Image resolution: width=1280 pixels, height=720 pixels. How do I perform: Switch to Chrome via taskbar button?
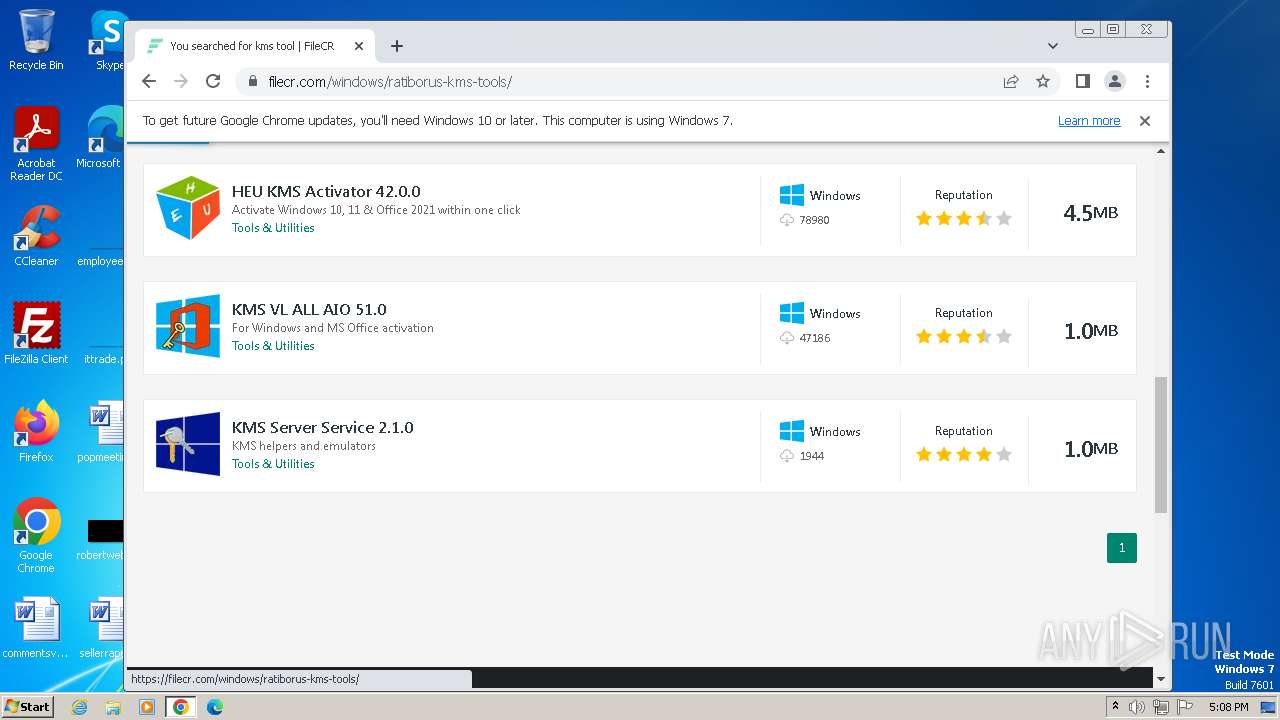[181, 707]
